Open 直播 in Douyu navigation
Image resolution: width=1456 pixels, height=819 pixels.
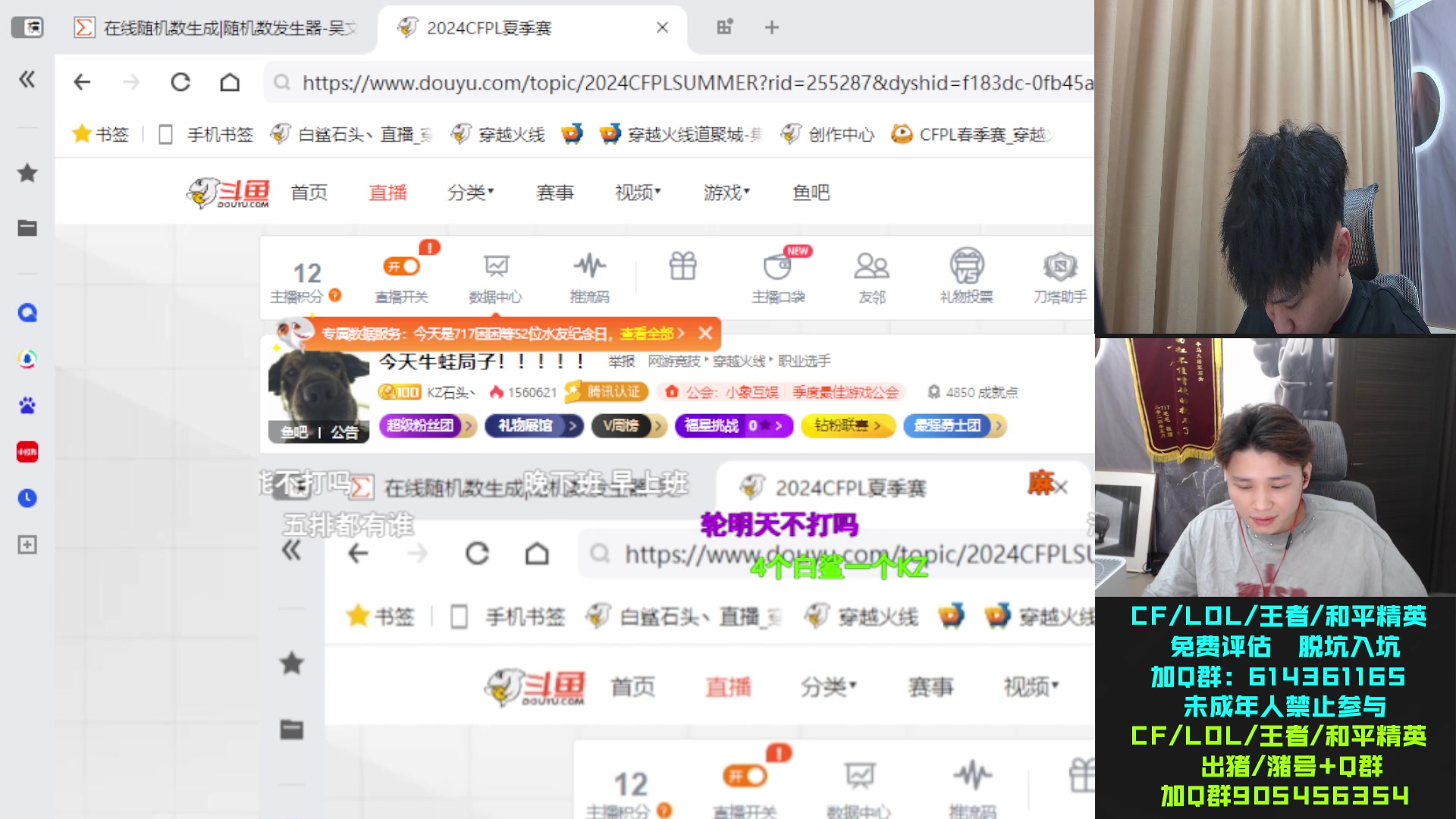pos(388,193)
